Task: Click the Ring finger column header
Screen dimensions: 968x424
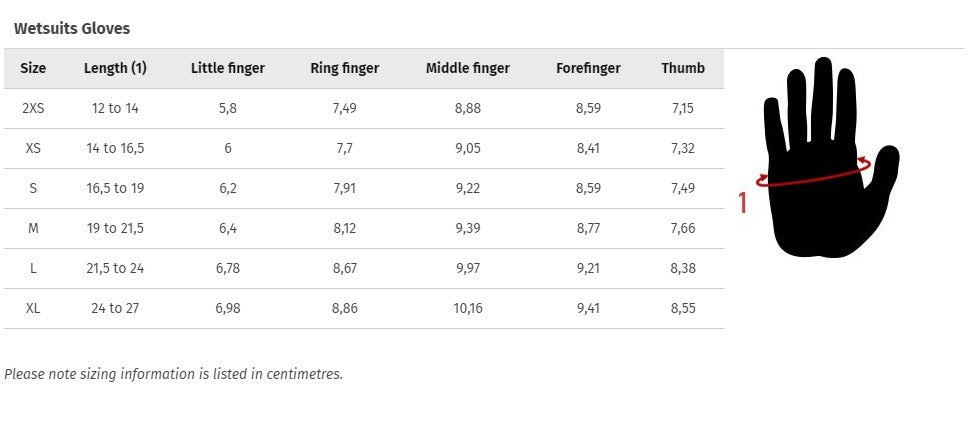Action: 345,68
